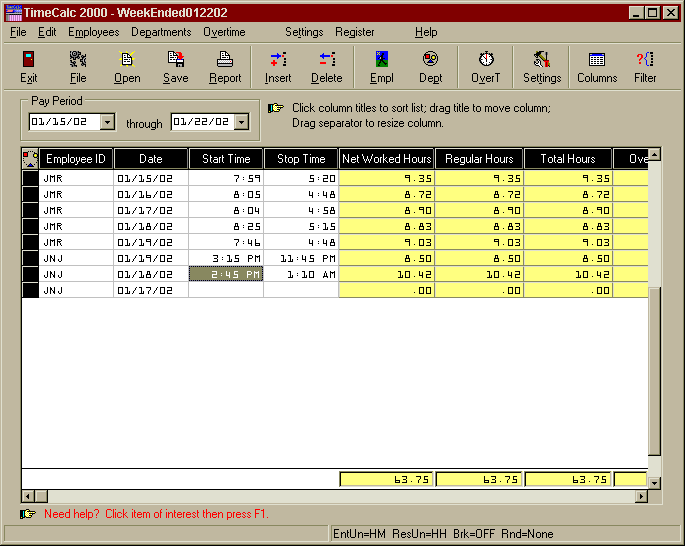Open the Overtime menu
Viewport: 685px width, 546px height.
(224, 32)
